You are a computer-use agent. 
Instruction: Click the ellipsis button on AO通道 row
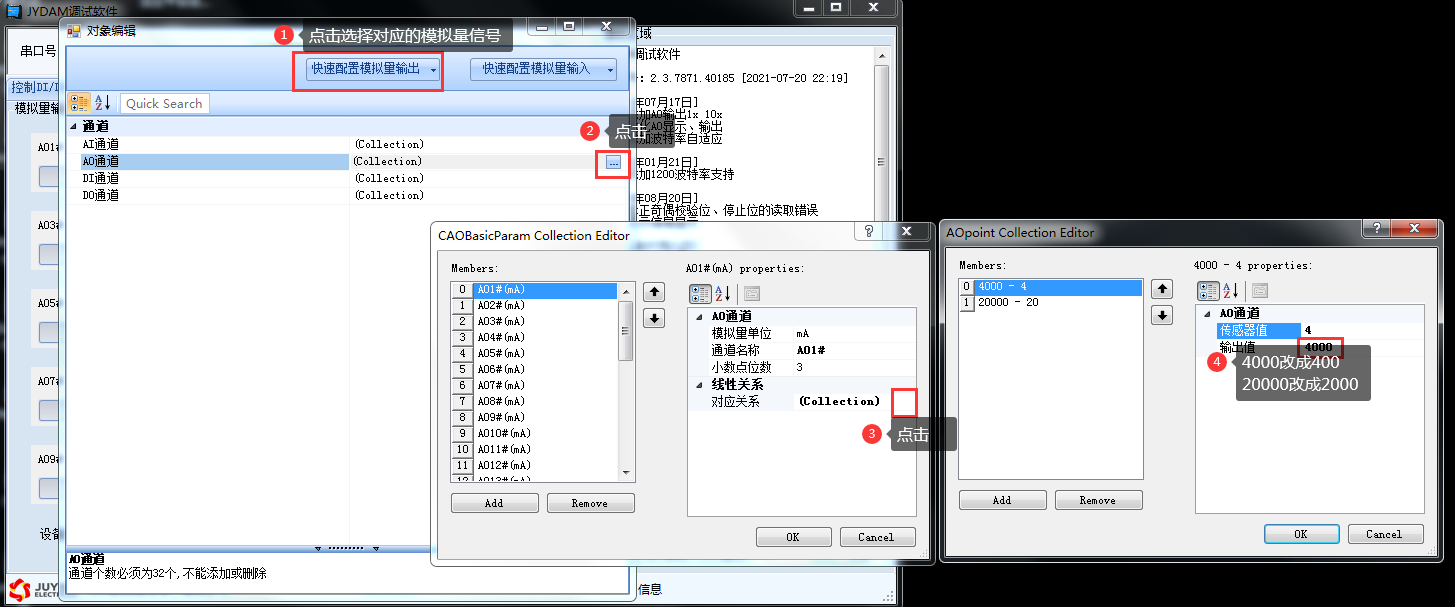613,162
